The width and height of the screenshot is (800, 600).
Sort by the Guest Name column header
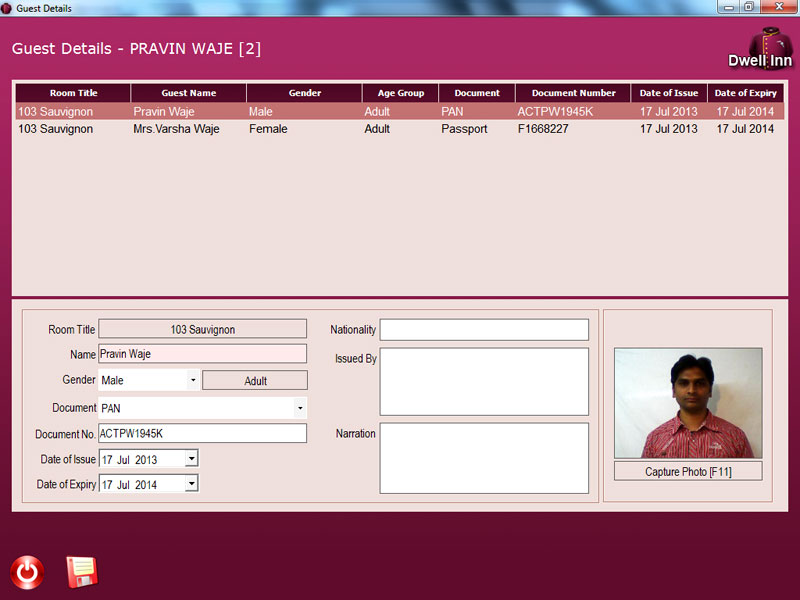click(x=188, y=93)
